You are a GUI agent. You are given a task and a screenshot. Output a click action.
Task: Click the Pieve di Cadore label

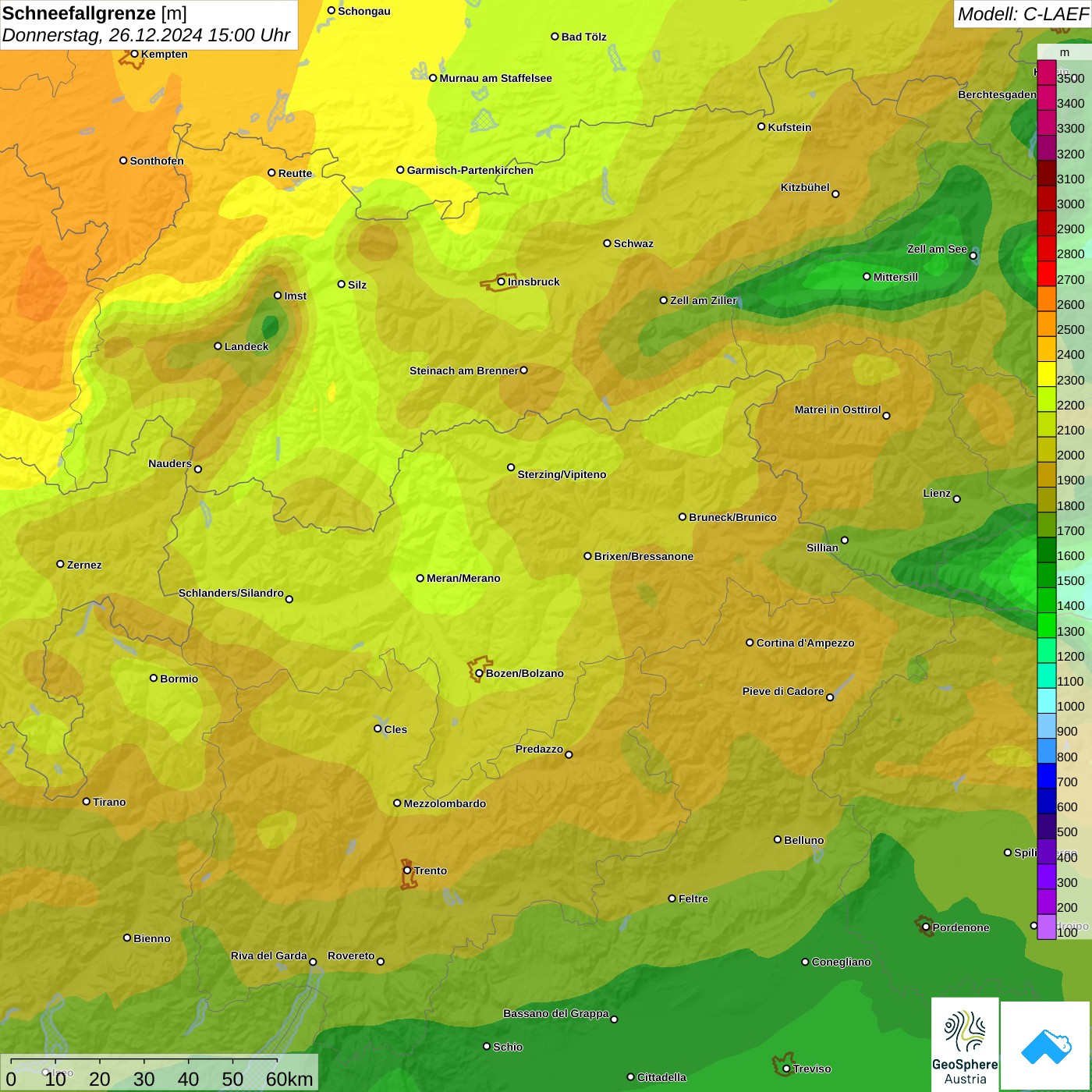(783, 691)
